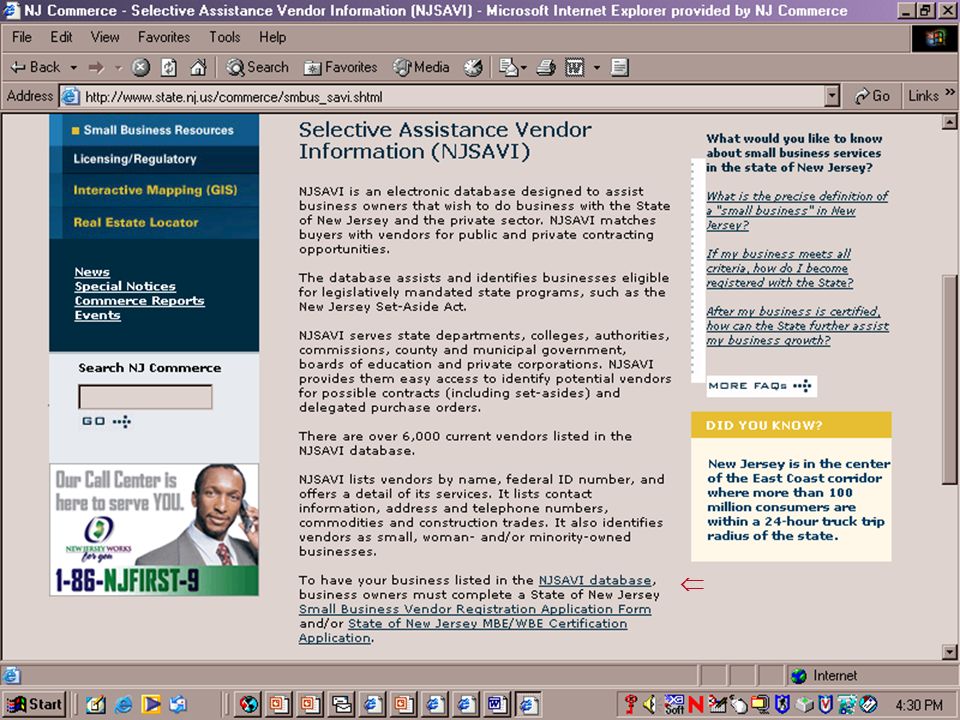Viewport: 960px width, 720px height.
Task: Click the Discuss notepad toolbar icon
Action: click(x=620, y=67)
